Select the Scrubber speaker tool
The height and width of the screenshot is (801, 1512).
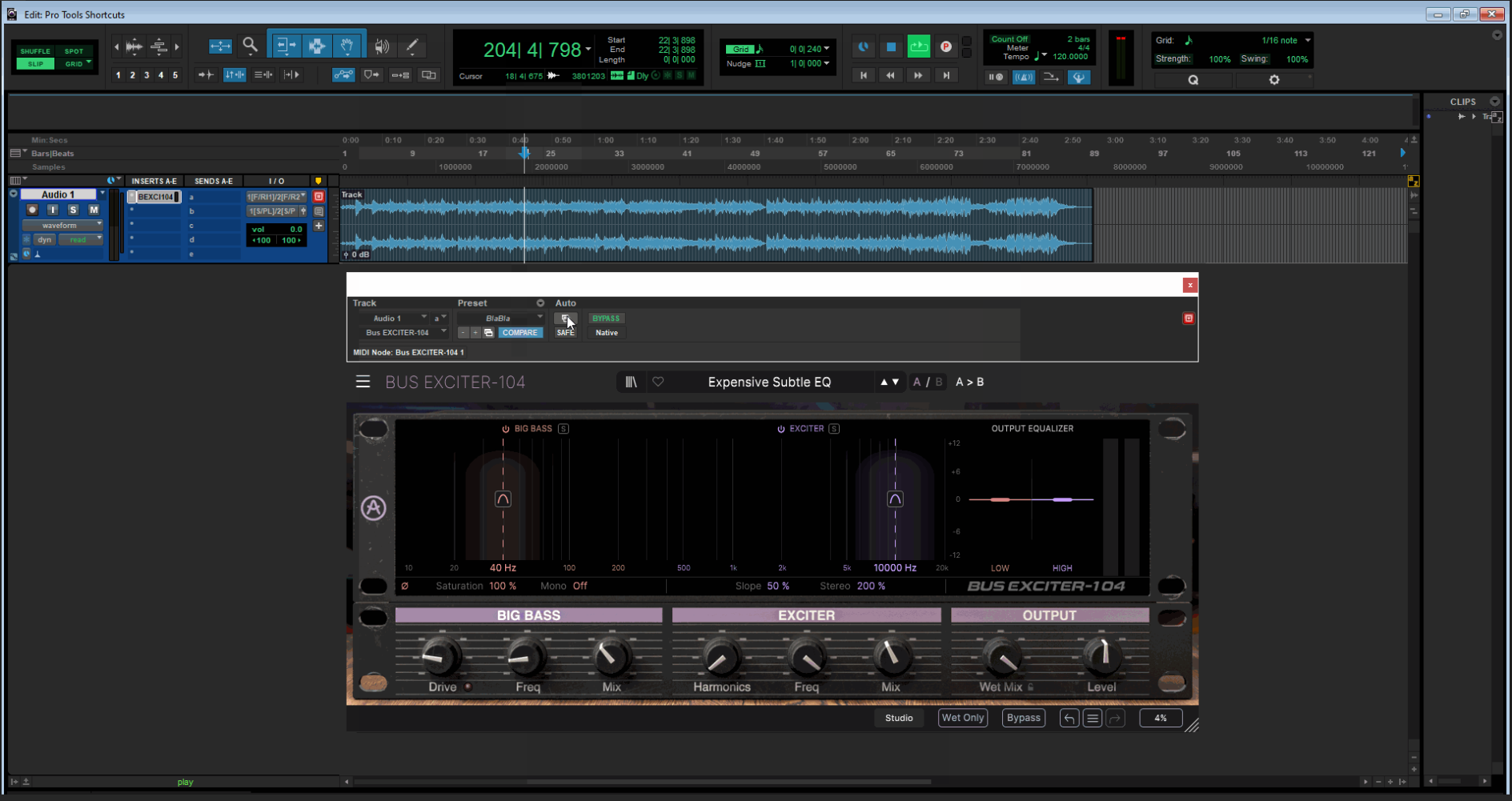tap(383, 46)
